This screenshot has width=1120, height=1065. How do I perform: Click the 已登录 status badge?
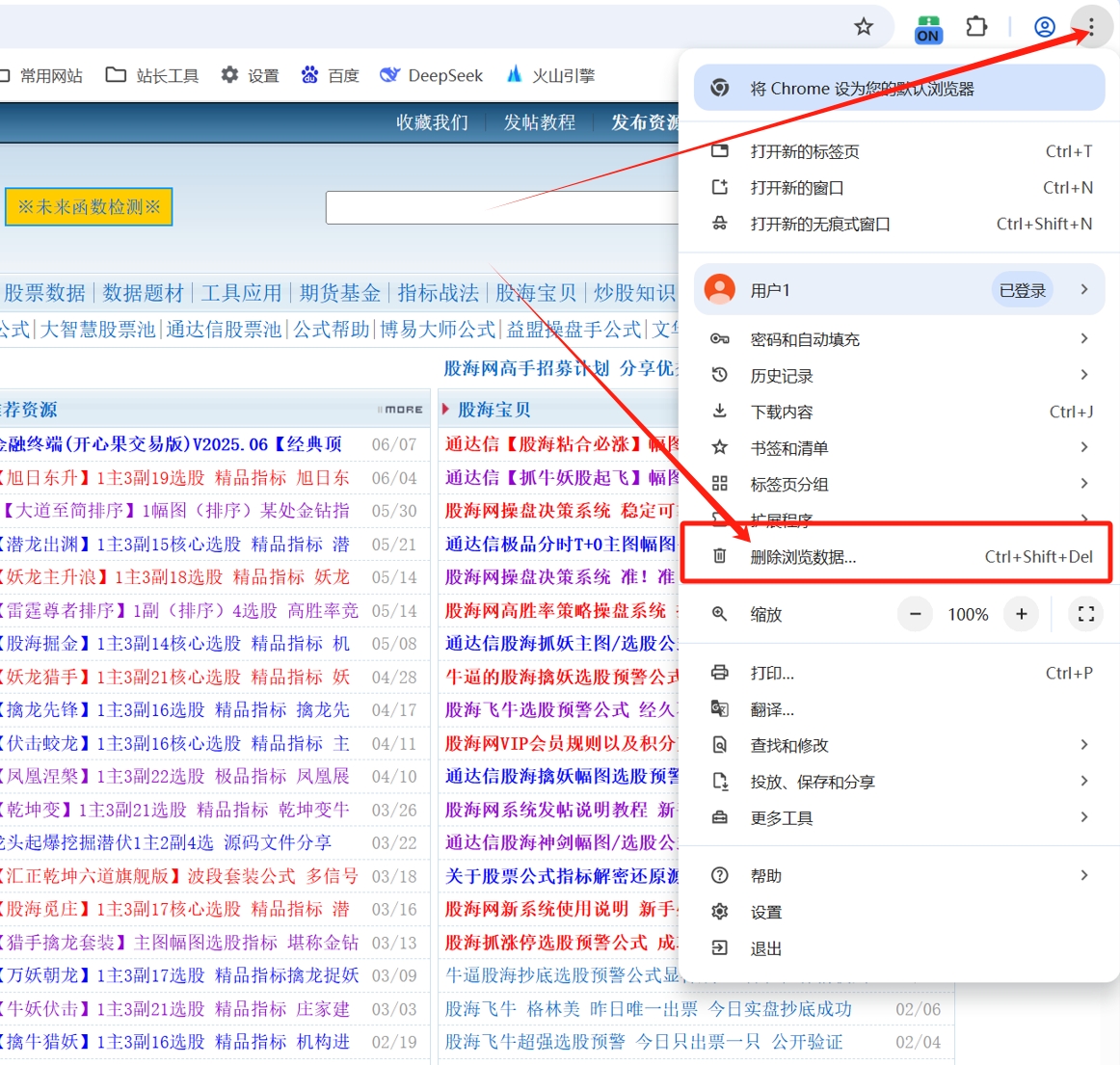coord(1022,290)
